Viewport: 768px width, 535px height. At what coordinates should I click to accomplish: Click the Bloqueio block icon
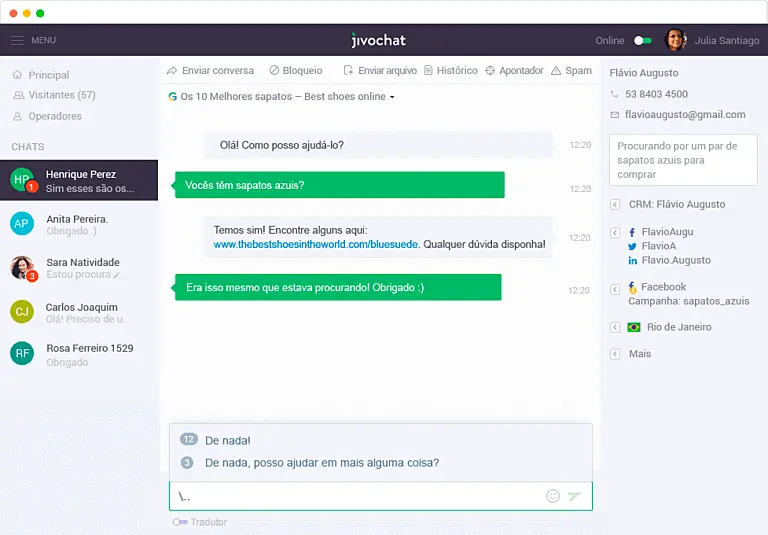(x=274, y=71)
